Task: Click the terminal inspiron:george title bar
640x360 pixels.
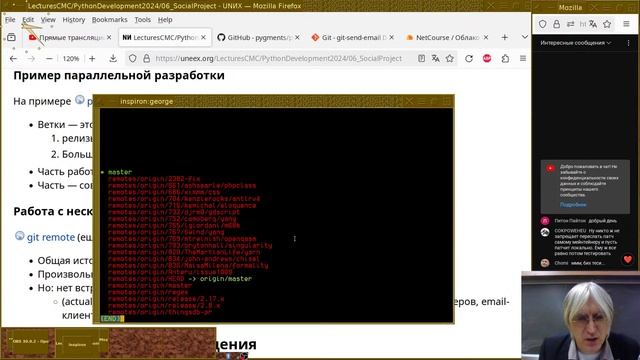Action: [x=273, y=101]
